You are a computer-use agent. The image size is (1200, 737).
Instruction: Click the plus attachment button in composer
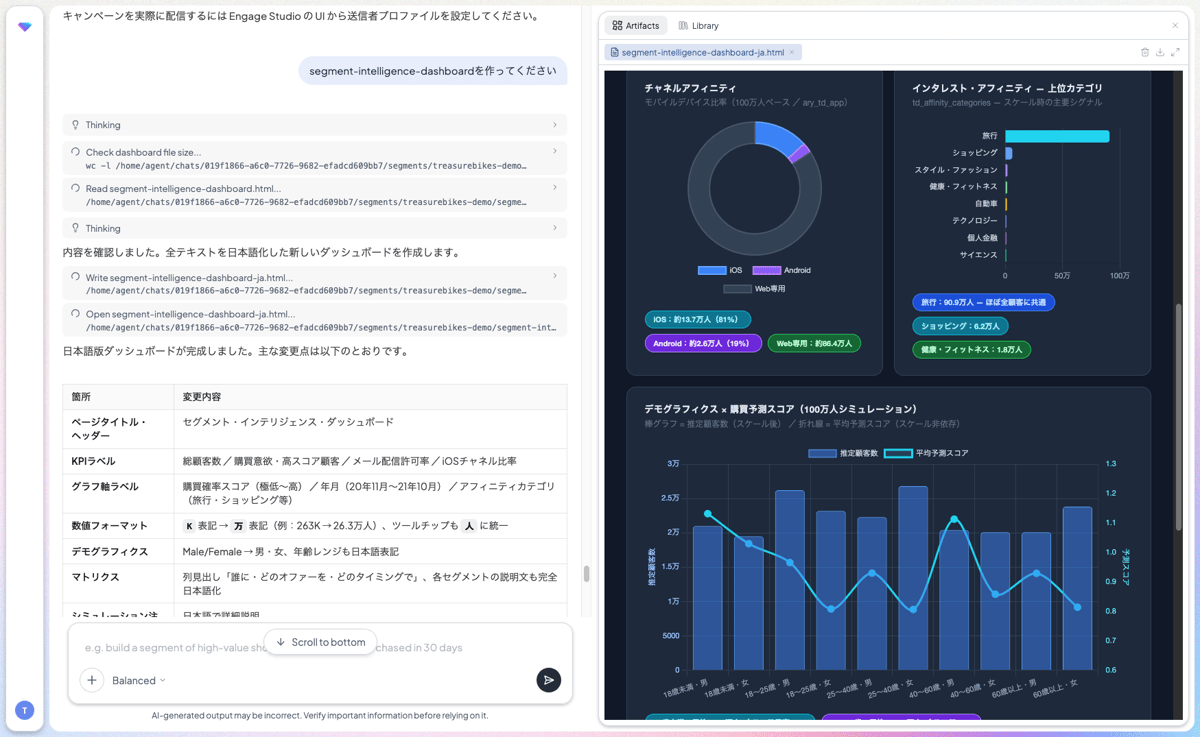tap(92, 680)
